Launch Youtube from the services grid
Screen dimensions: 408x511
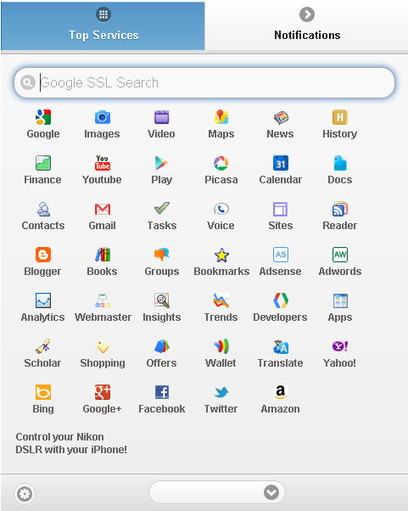pos(102,163)
